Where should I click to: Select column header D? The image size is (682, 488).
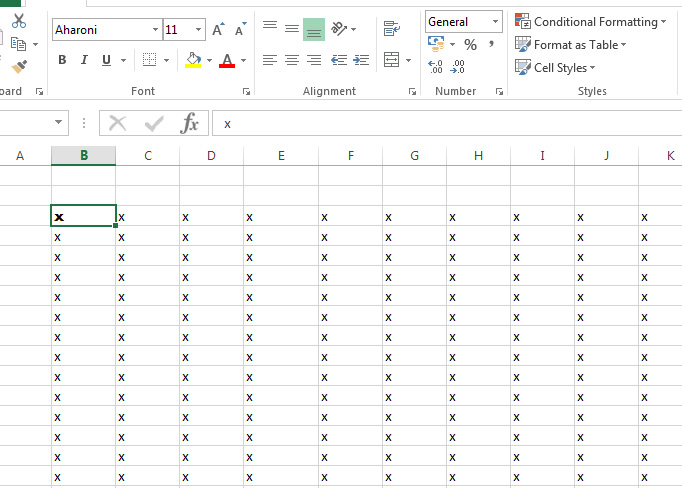[x=211, y=156]
